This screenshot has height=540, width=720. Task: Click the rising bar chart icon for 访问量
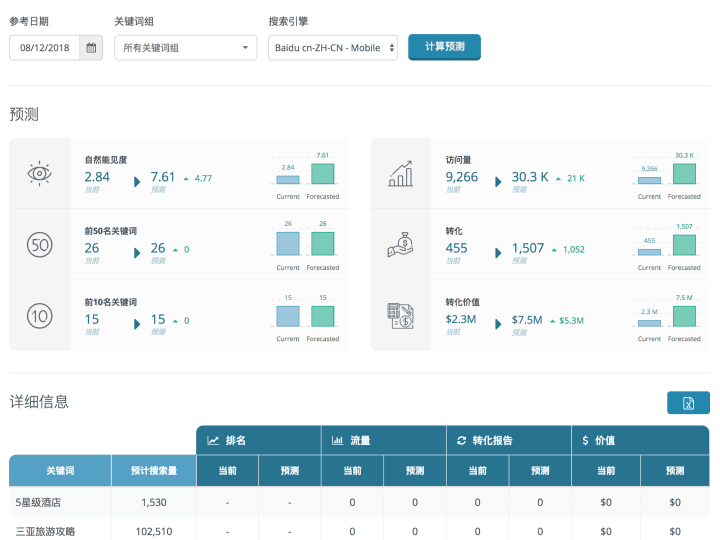(x=400, y=174)
